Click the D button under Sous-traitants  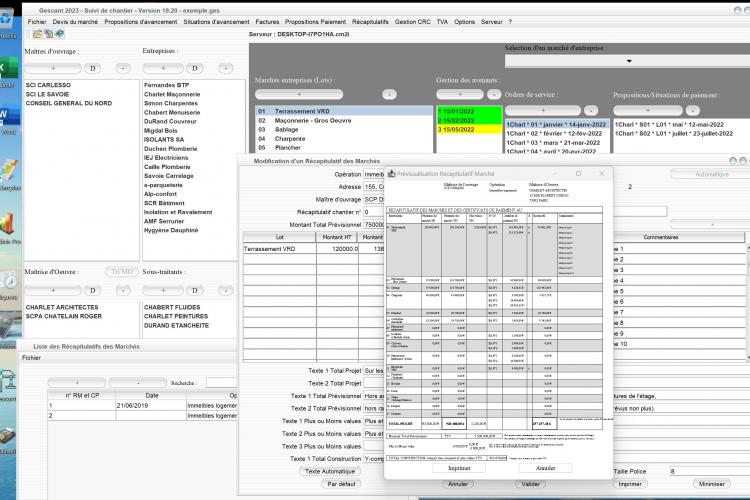point(195,290)
